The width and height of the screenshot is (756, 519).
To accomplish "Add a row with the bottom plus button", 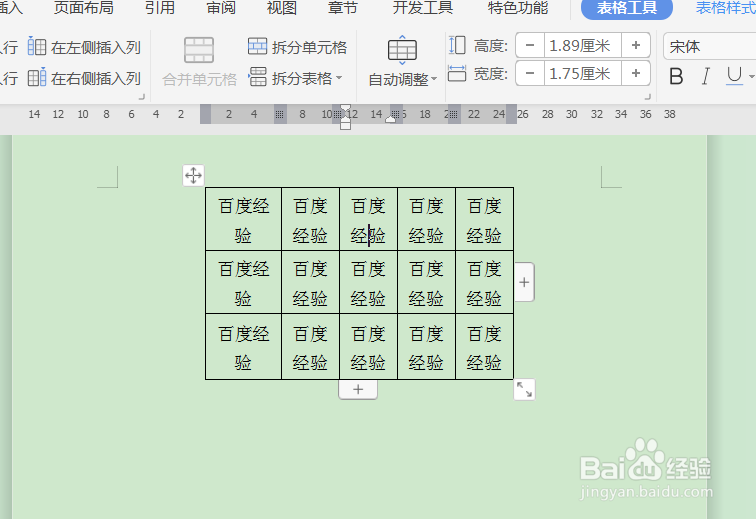I will 358,389.
